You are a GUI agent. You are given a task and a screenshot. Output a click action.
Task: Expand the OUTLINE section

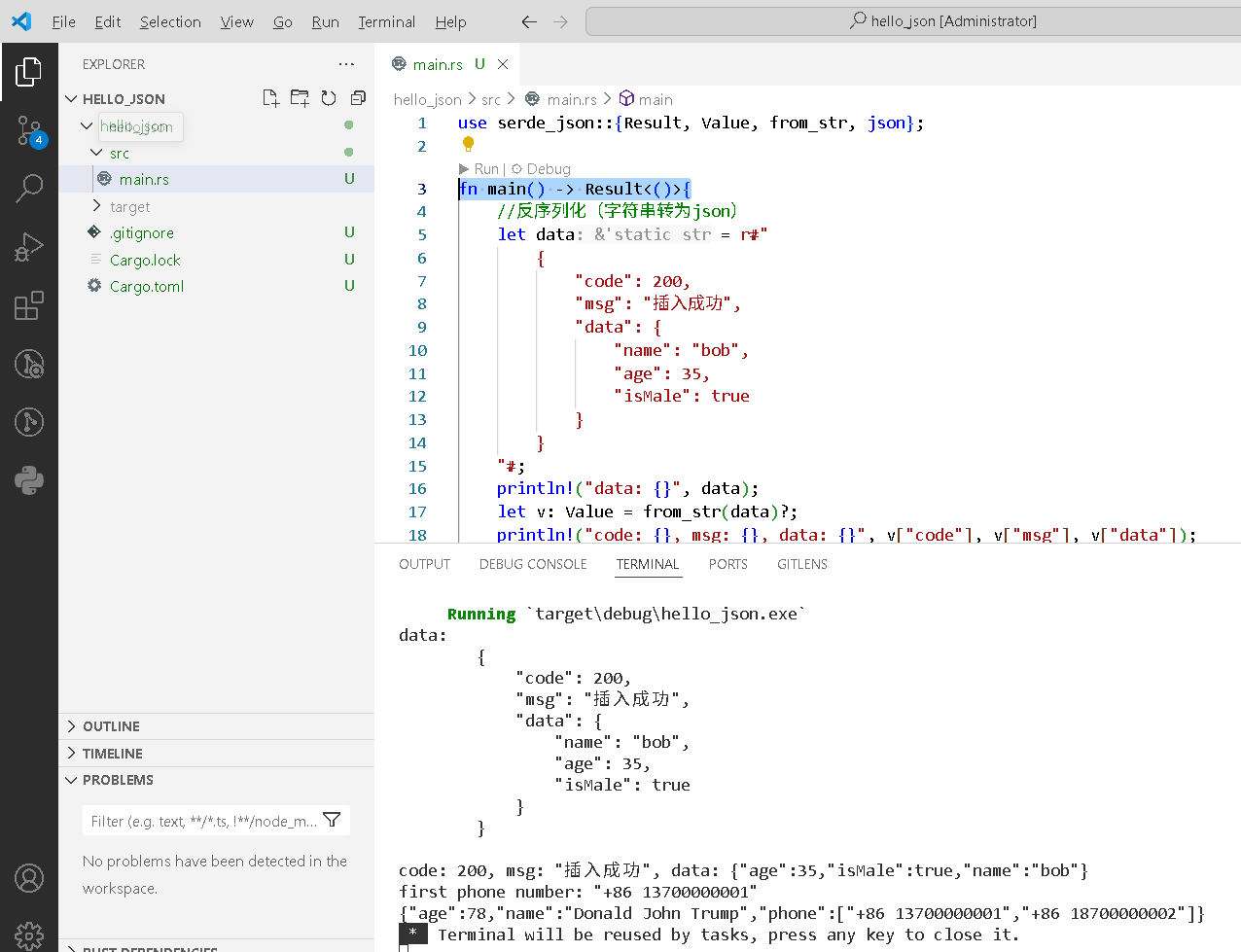coord(111,726)
